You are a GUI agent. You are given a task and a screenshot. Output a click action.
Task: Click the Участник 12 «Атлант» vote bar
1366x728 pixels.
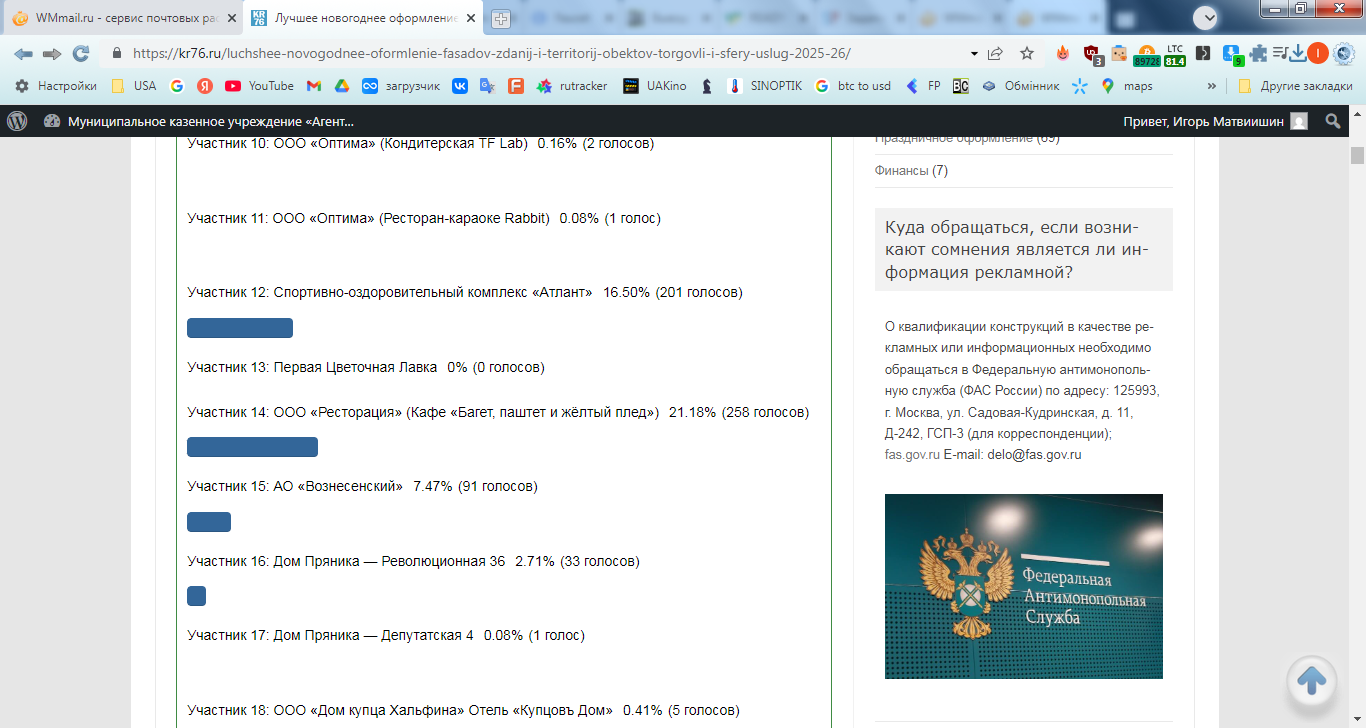point(240,328)
